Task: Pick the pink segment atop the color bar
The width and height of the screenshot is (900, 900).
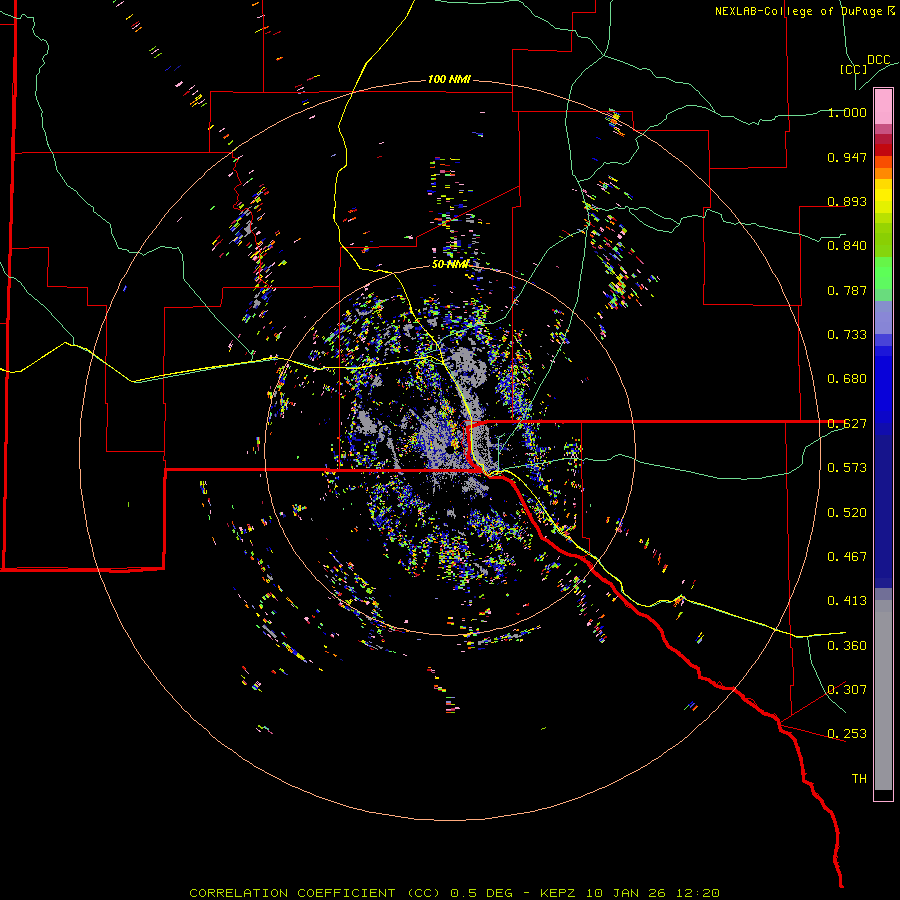Action: (x=883, y=107)
